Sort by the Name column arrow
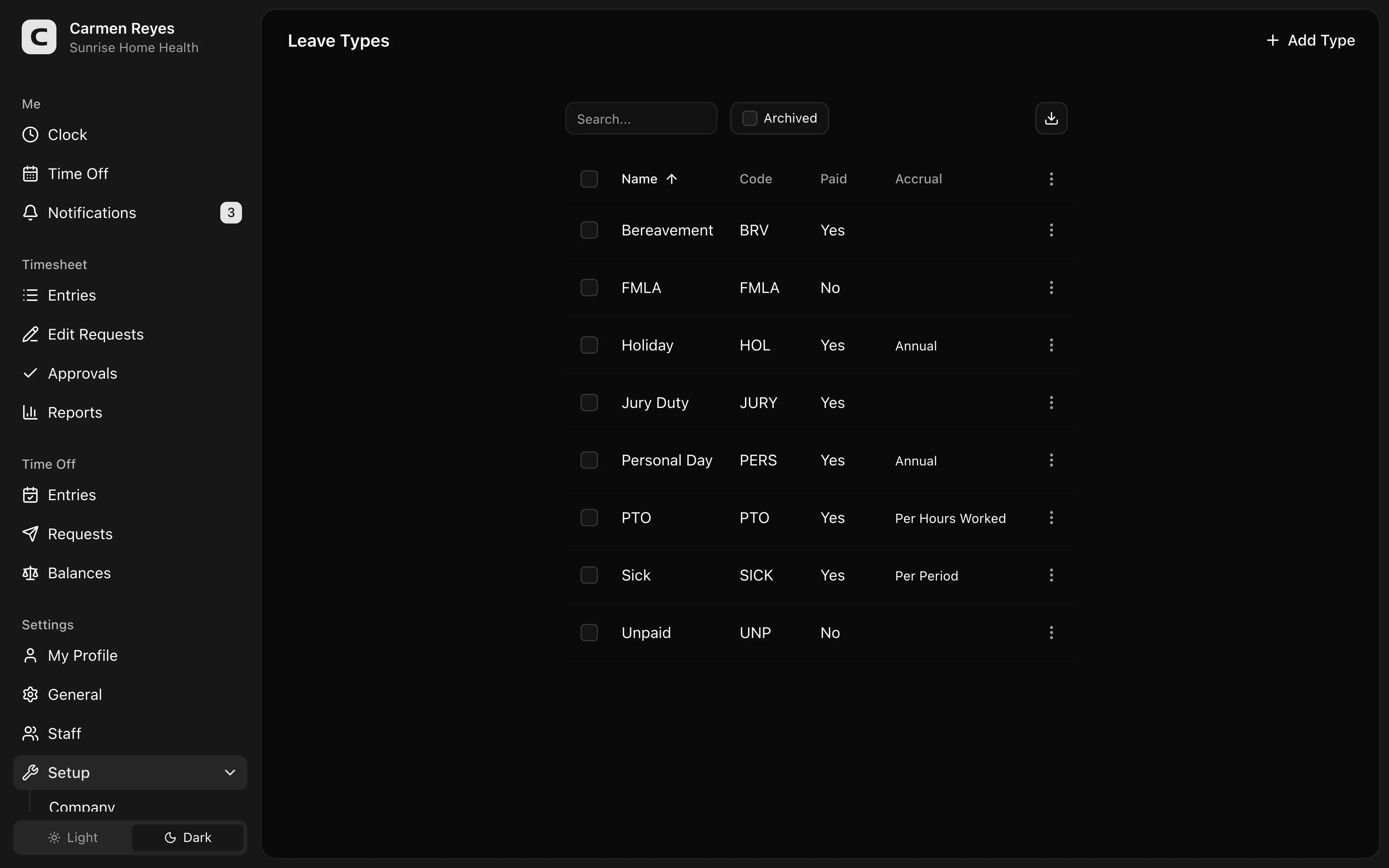This screenshot has width=1389, height=868. 672,179
